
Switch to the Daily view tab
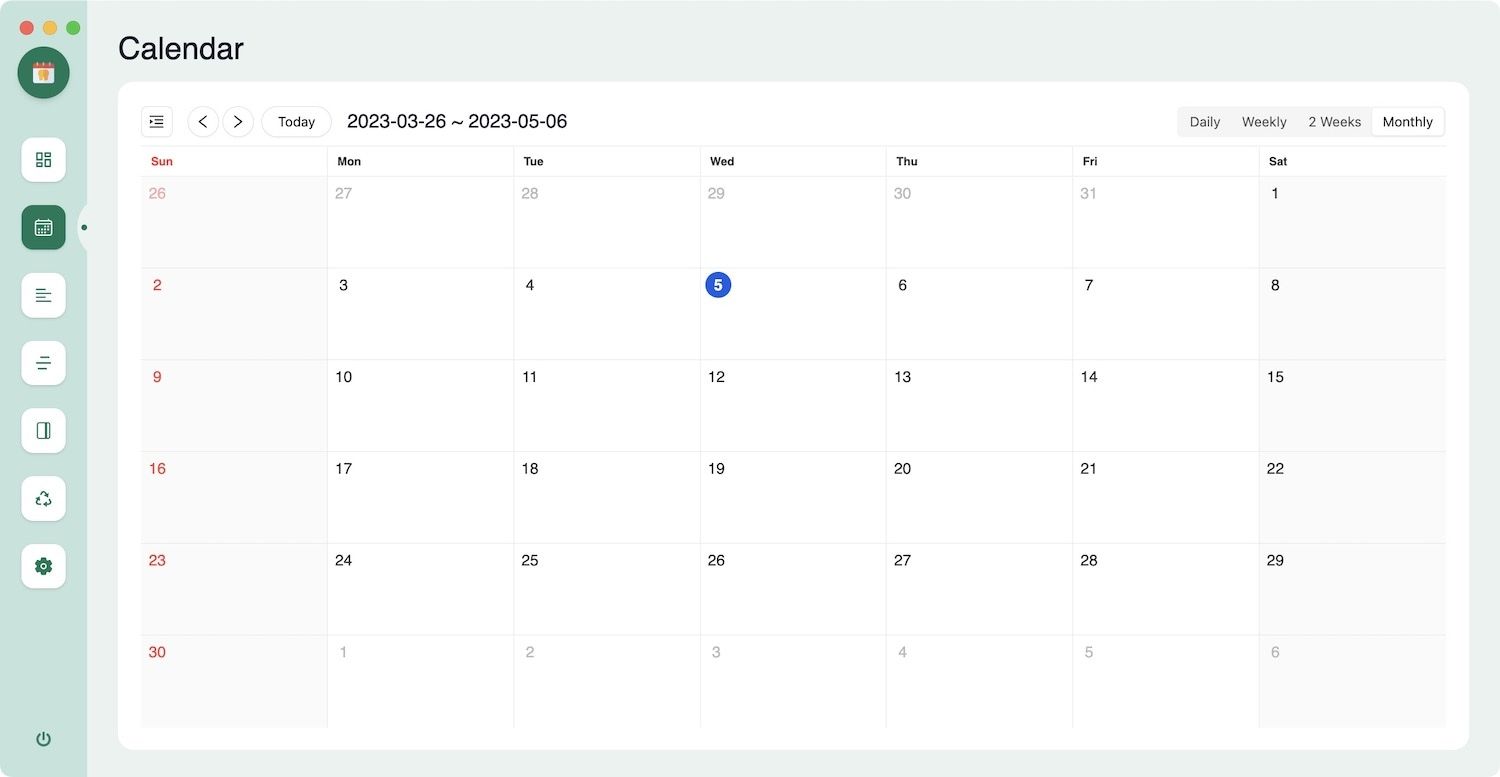pos(1204,122)
